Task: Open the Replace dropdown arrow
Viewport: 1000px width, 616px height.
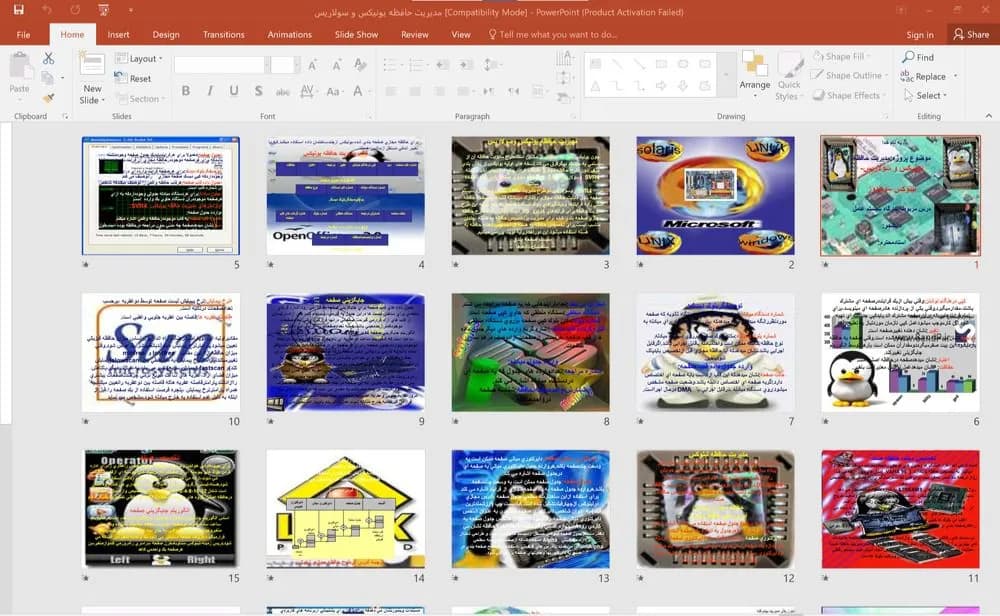Action: 955,76
